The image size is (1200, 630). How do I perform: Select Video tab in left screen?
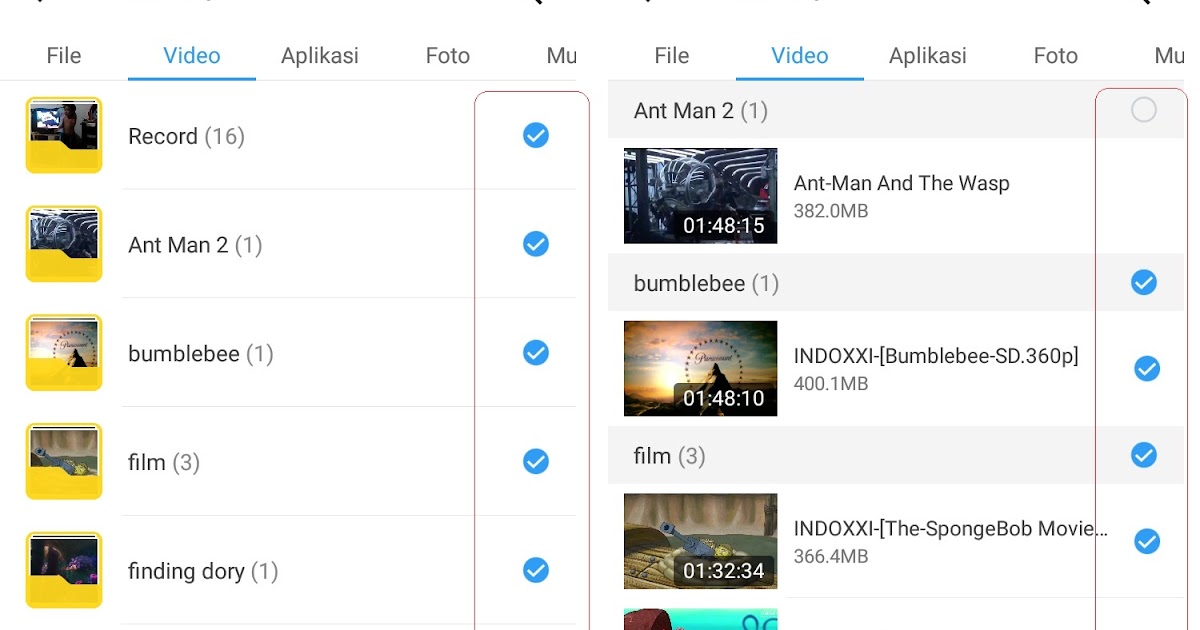coord(192,56)
